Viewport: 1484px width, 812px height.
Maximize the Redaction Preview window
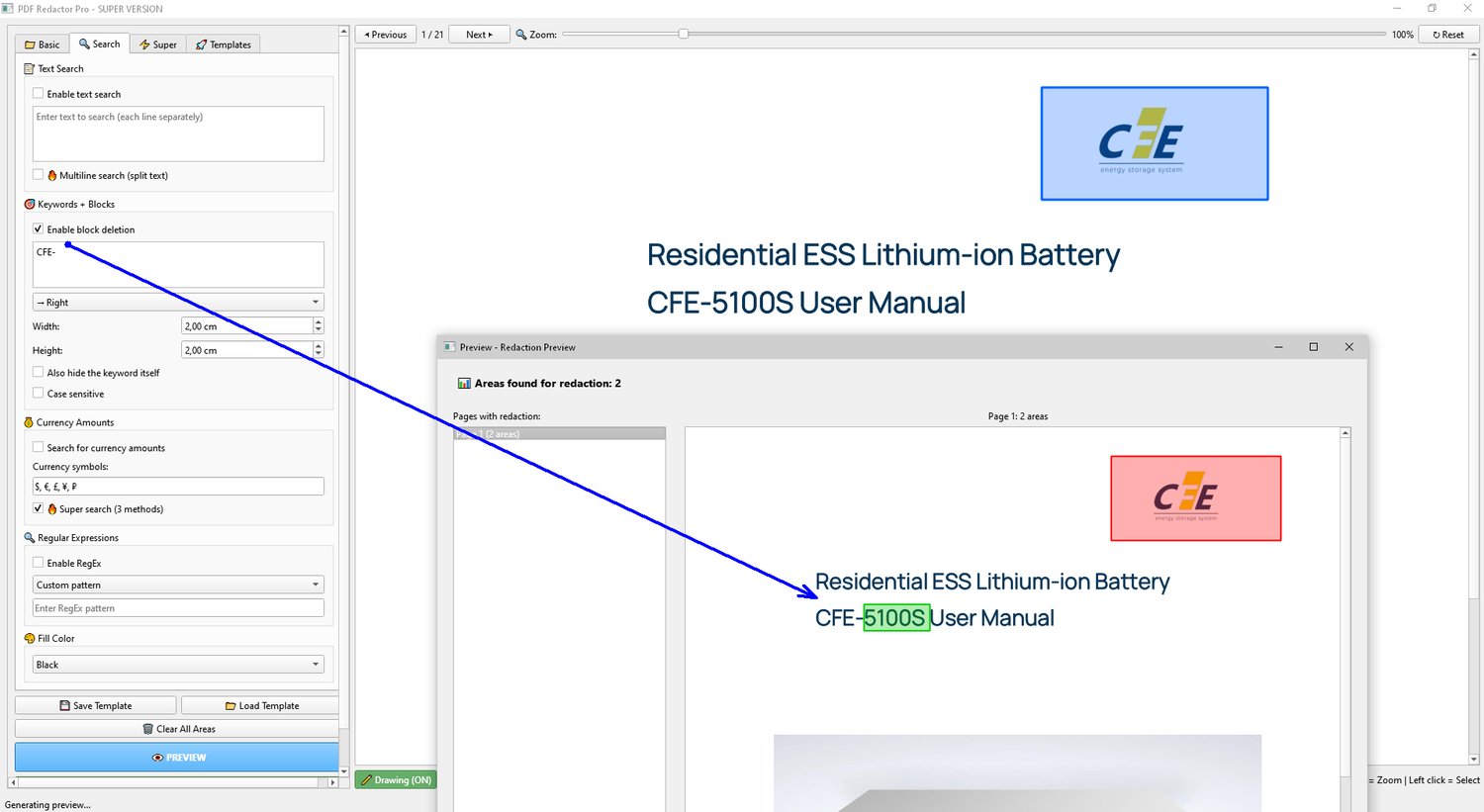click(x=1314, y=347)
